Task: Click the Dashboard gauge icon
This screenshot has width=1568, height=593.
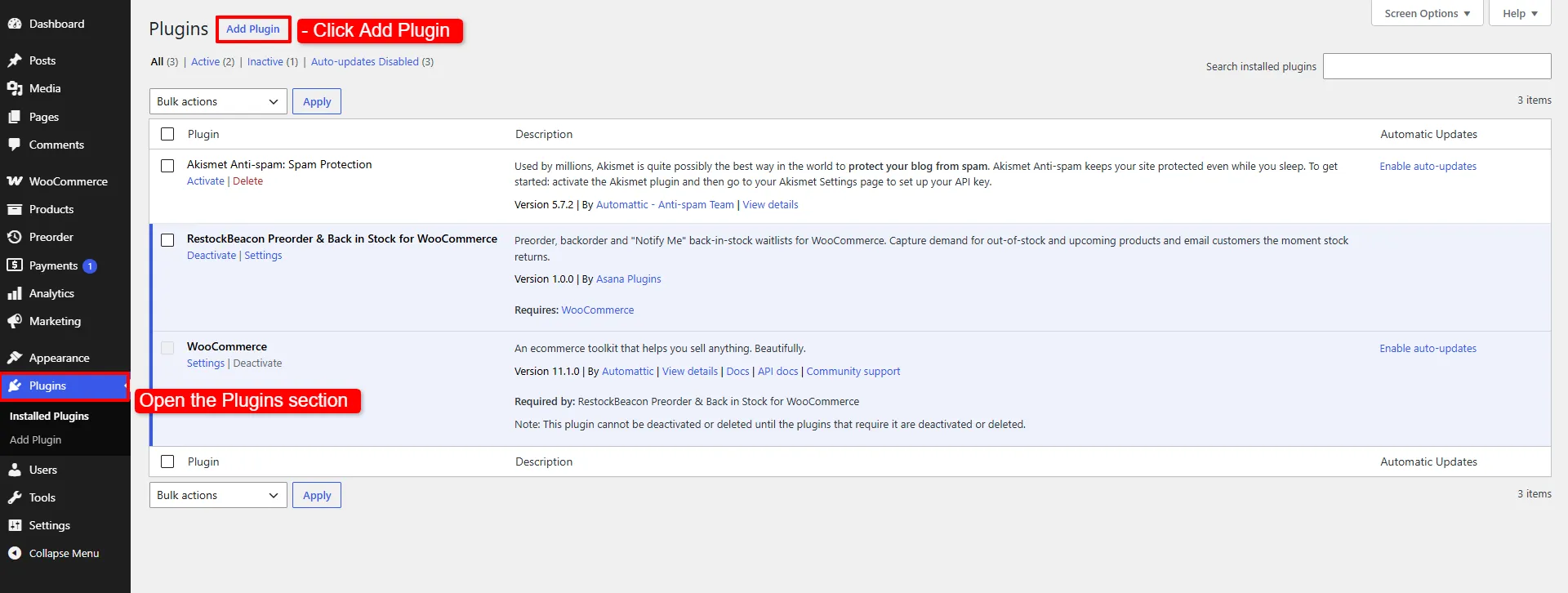Action: [15, 24]
